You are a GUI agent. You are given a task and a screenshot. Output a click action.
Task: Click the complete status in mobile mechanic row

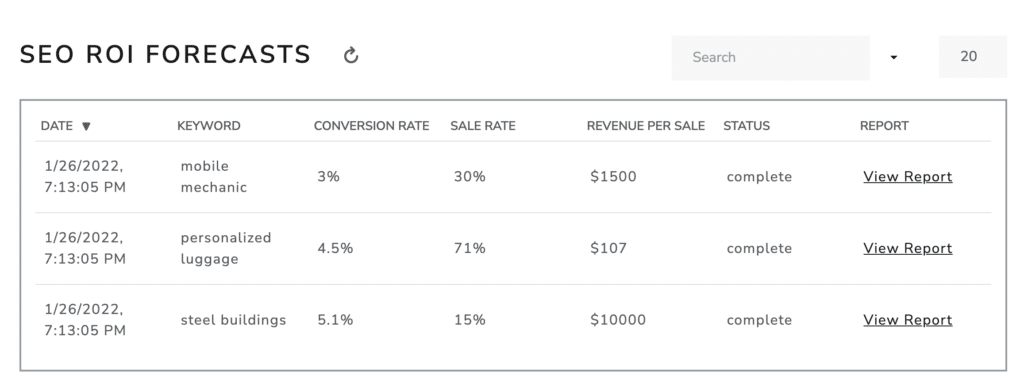click(759, 176)
